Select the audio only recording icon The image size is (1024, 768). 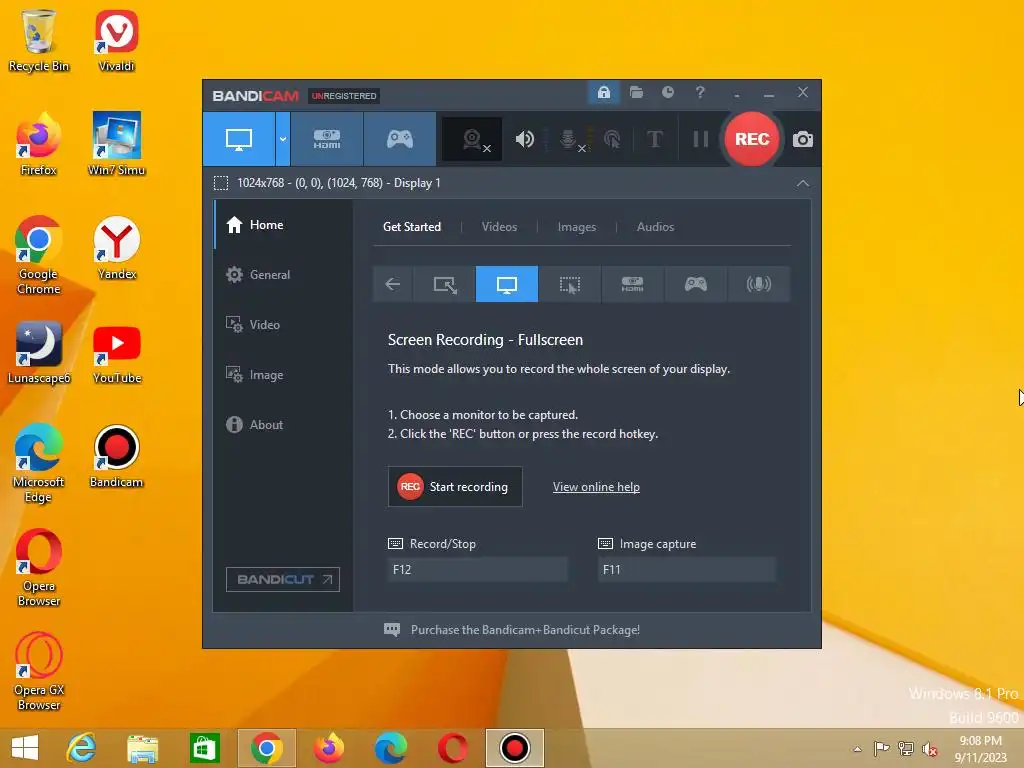coord(758,284)
